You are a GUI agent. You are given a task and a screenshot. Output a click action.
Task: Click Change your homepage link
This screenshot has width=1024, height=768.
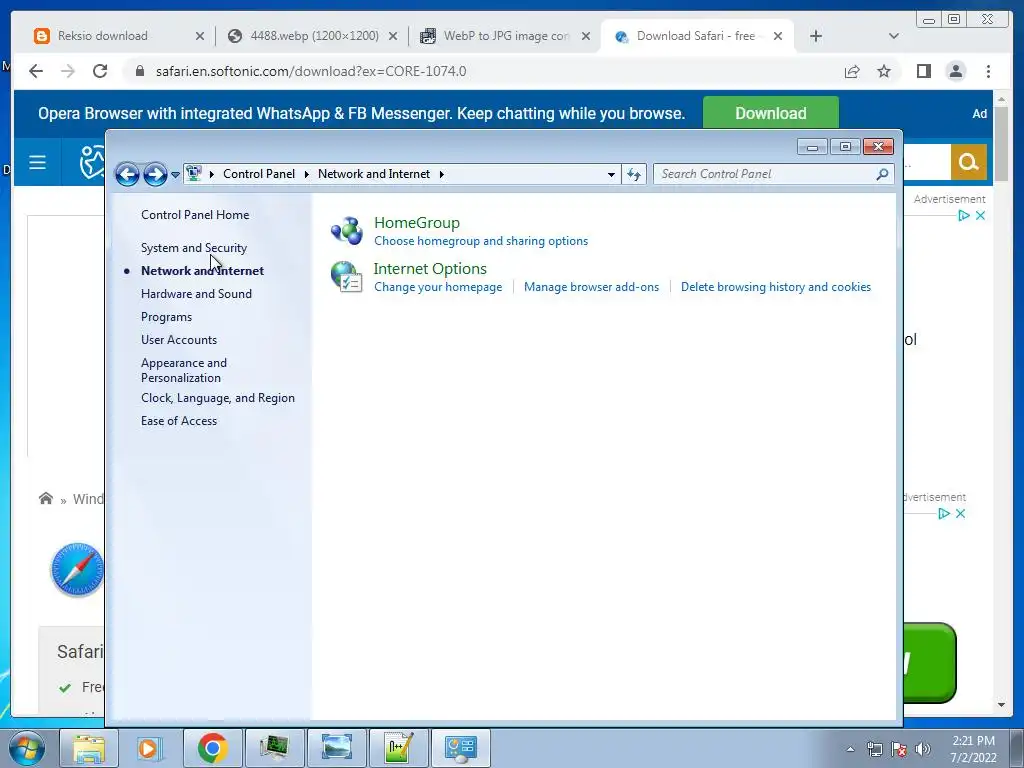coord(438,287)
